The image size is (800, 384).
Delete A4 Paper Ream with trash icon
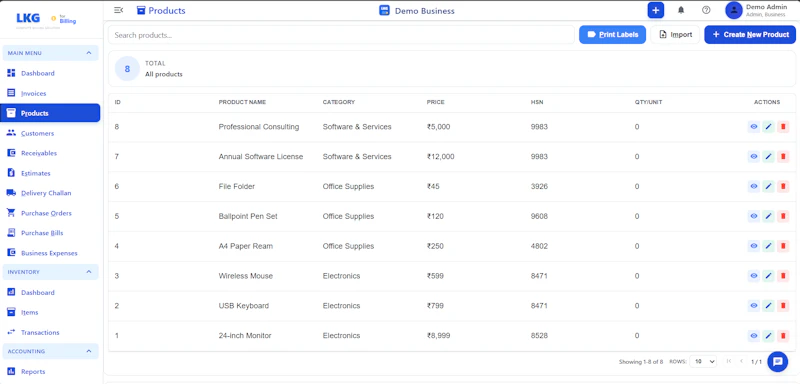pyautogui.click(x=783, y=246)
